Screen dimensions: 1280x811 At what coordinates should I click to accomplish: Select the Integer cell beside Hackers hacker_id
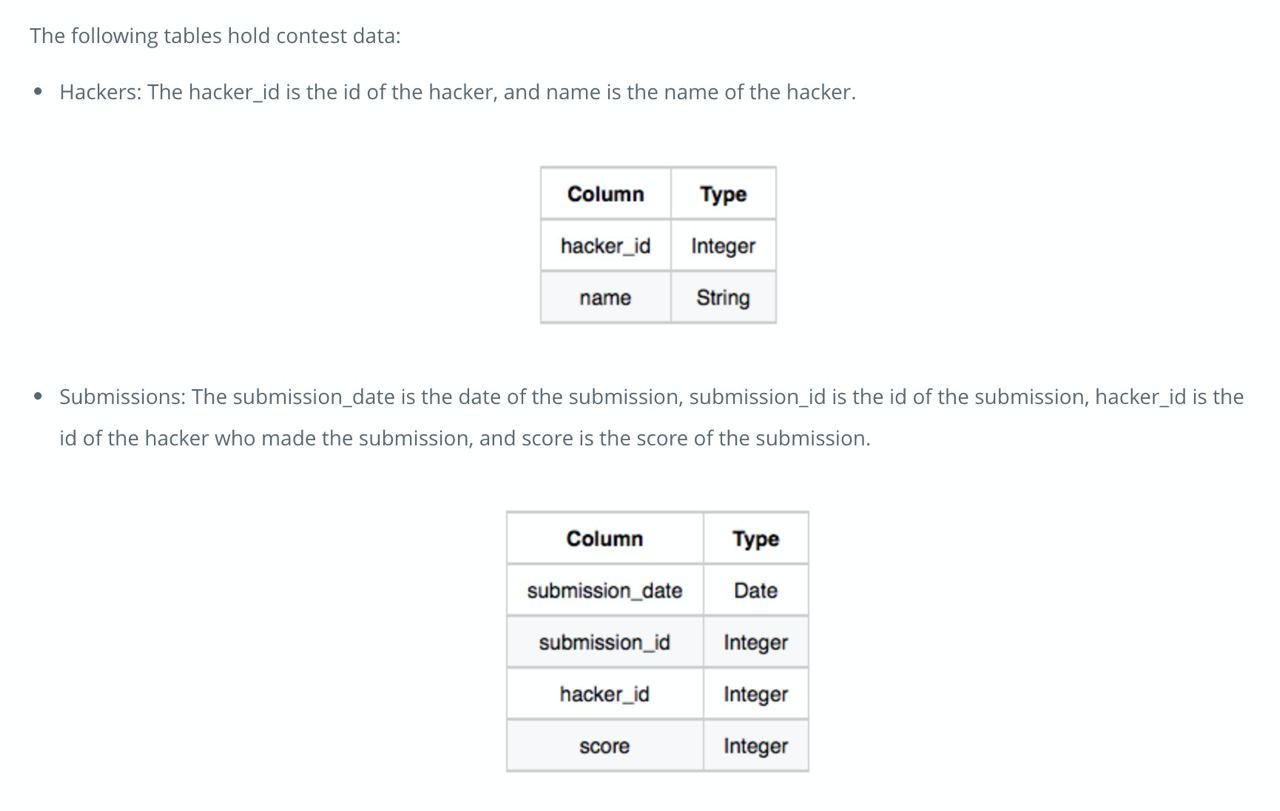(723, 246)
